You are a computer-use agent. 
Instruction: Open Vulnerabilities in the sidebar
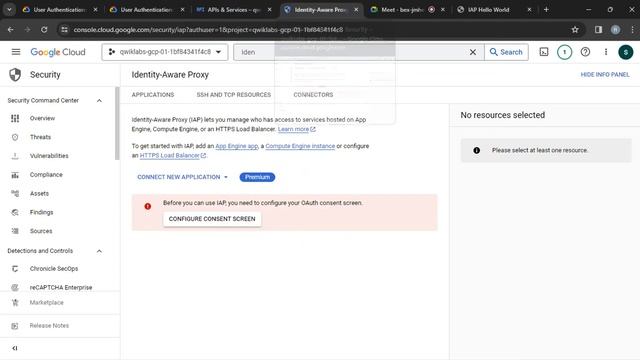(x=49, y=156)
